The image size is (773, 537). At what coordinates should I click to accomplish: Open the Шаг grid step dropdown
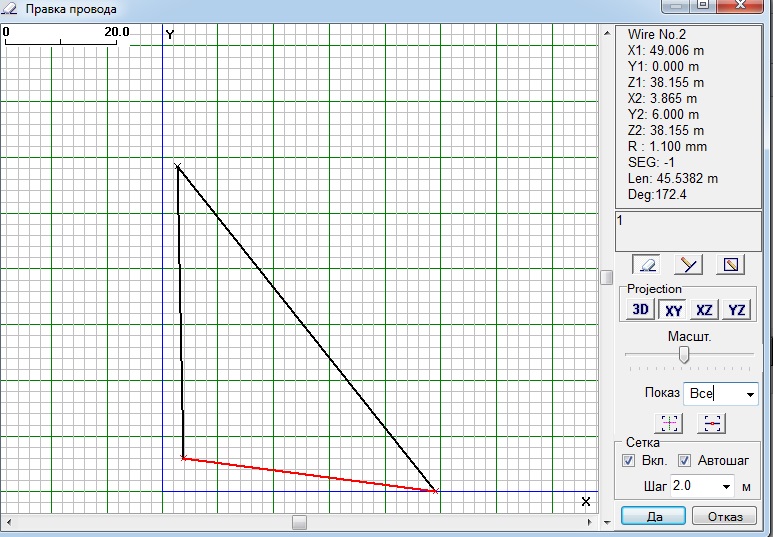[726, 487]
